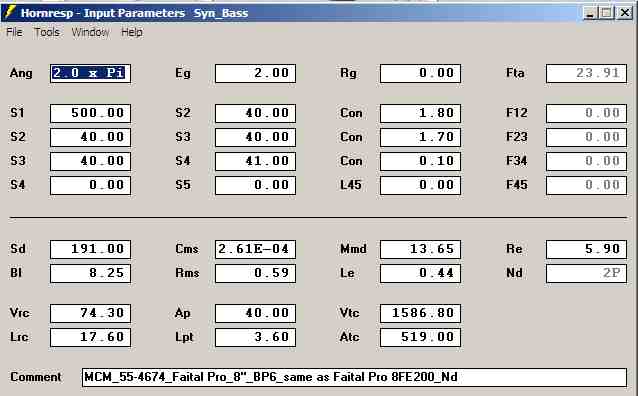Screen dimensions: 638x396
Task: Click the S2 field in the F23 row
Action: (90, 137)
